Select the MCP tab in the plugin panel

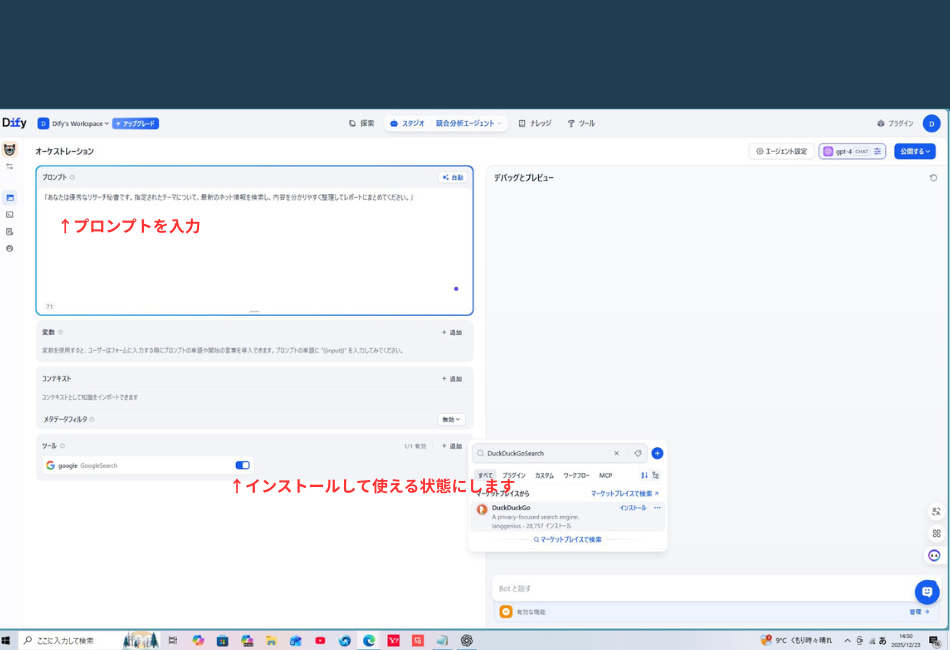(x=606, y=475)
